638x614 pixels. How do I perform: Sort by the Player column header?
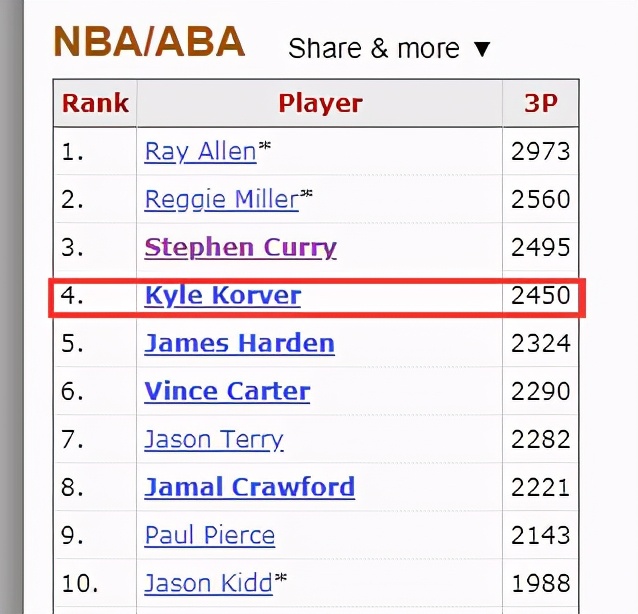[x=320, y=103]
